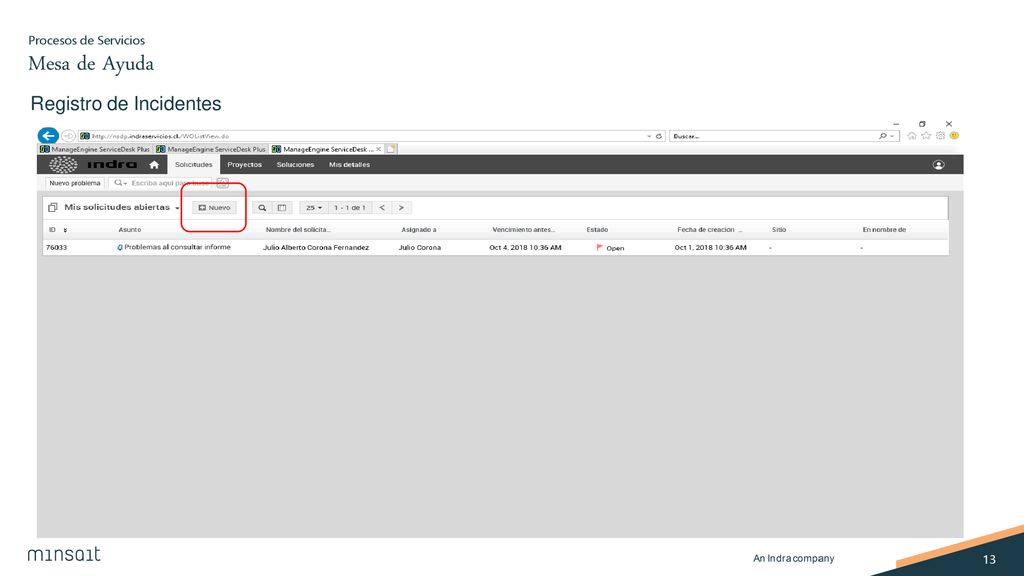Click the smiley feedback icon
This screenshot has height=576, width=1024.
tap(954, 136)
